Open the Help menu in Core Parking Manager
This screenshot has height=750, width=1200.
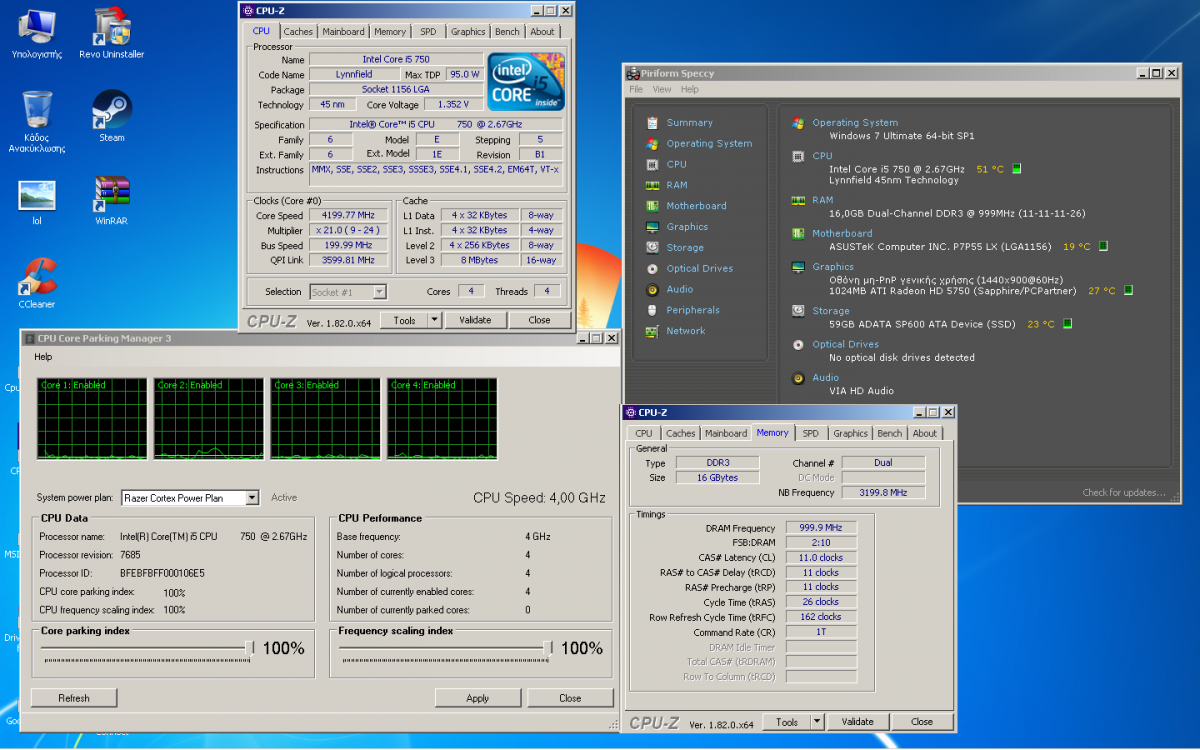(x=43, y=357)
